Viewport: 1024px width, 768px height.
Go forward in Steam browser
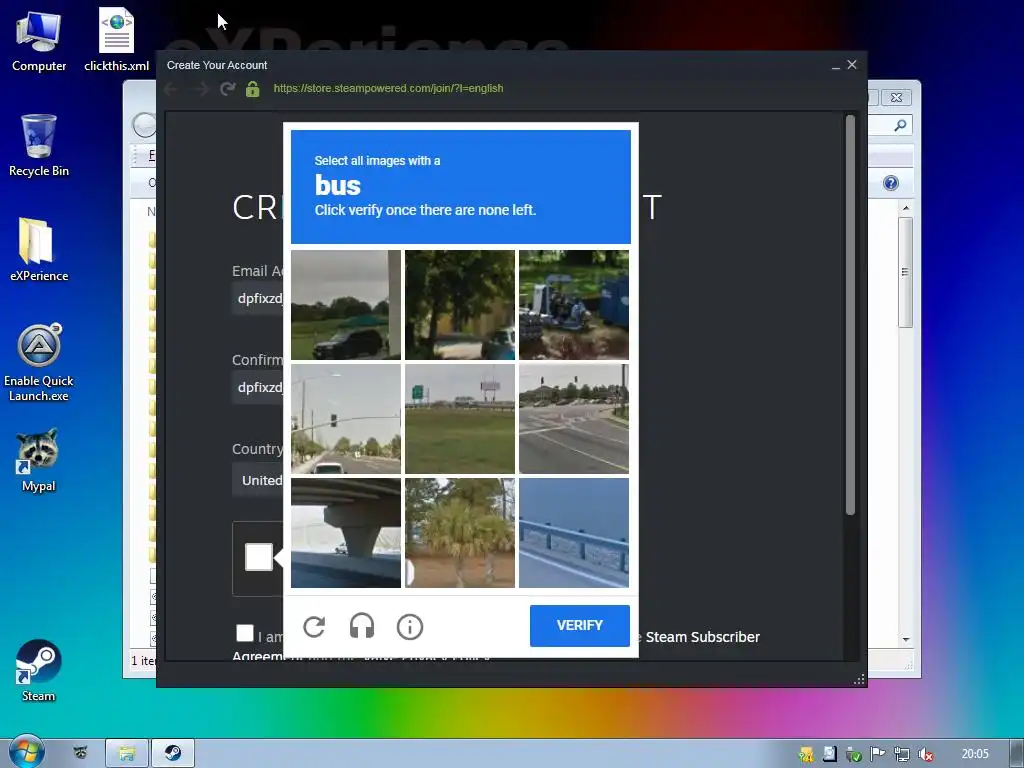(x=200, y=88)
